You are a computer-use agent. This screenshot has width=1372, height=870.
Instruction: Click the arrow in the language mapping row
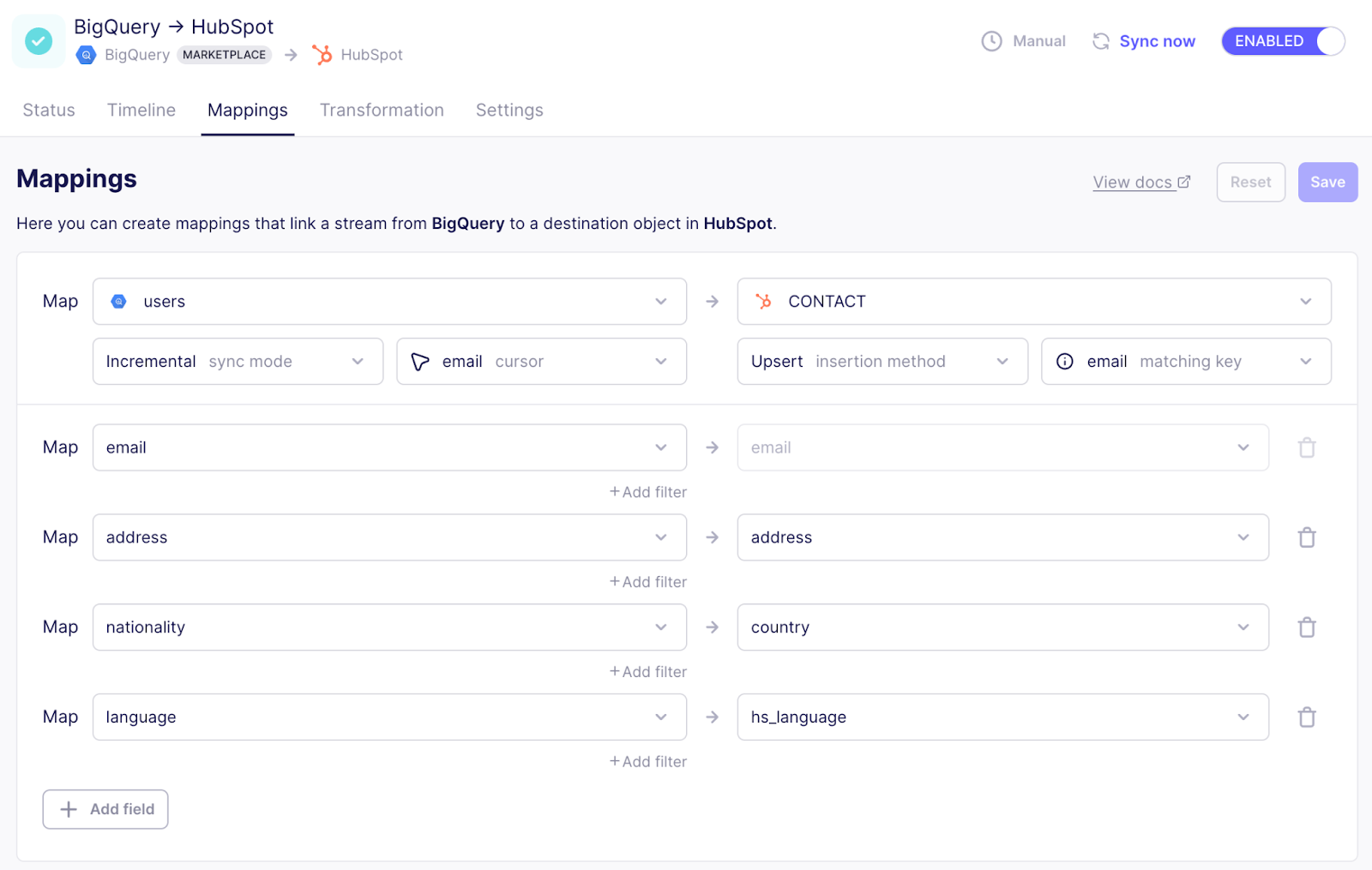(x=712, y=717)
